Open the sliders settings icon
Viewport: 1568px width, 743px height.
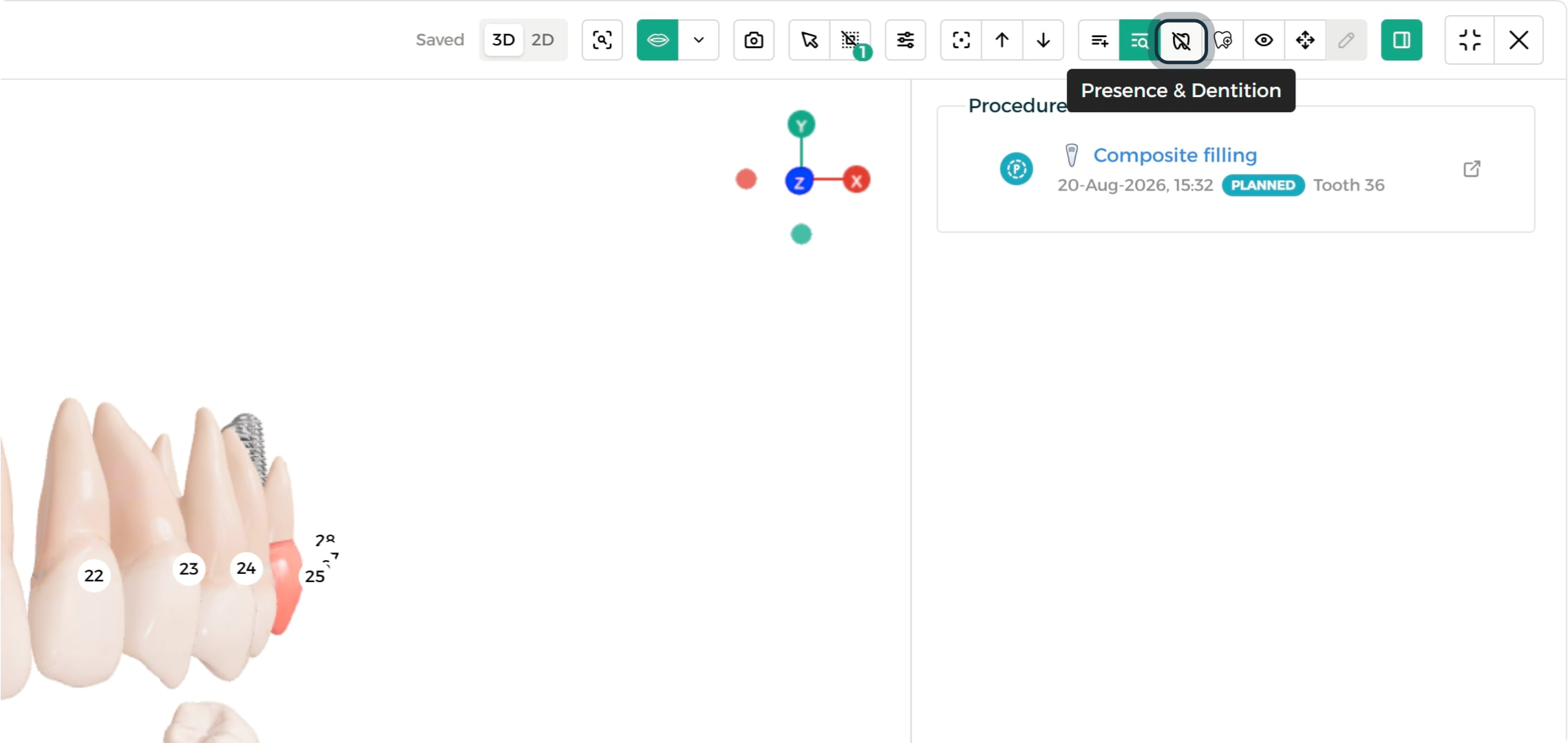point(906,40)
